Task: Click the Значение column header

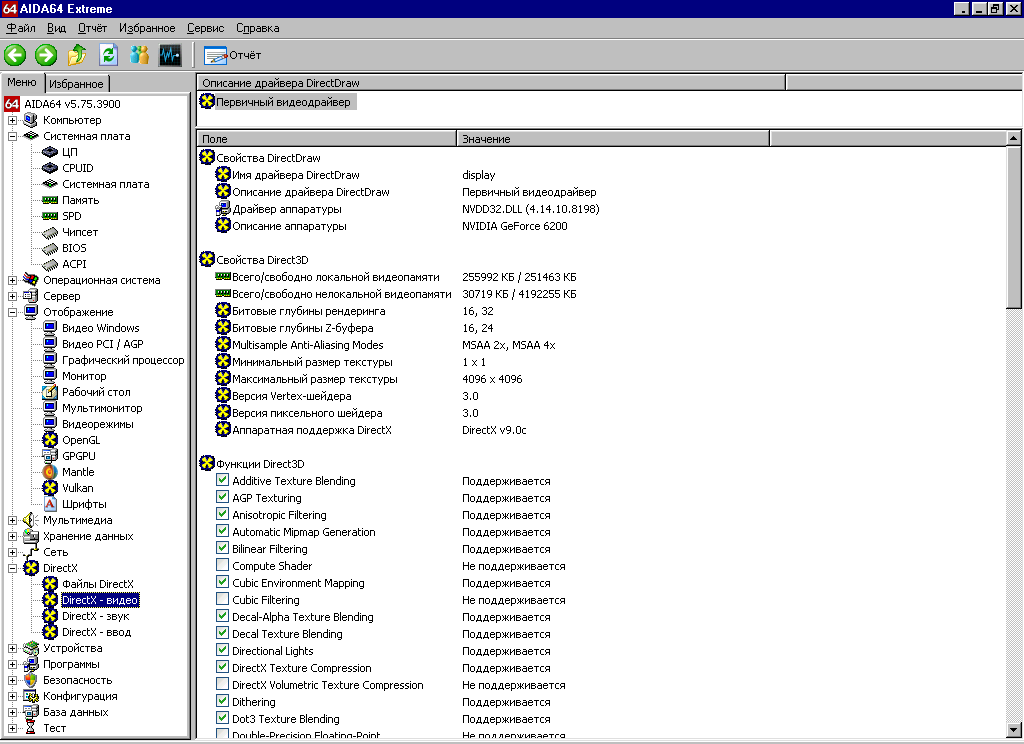Action: (x=486, y=139)
